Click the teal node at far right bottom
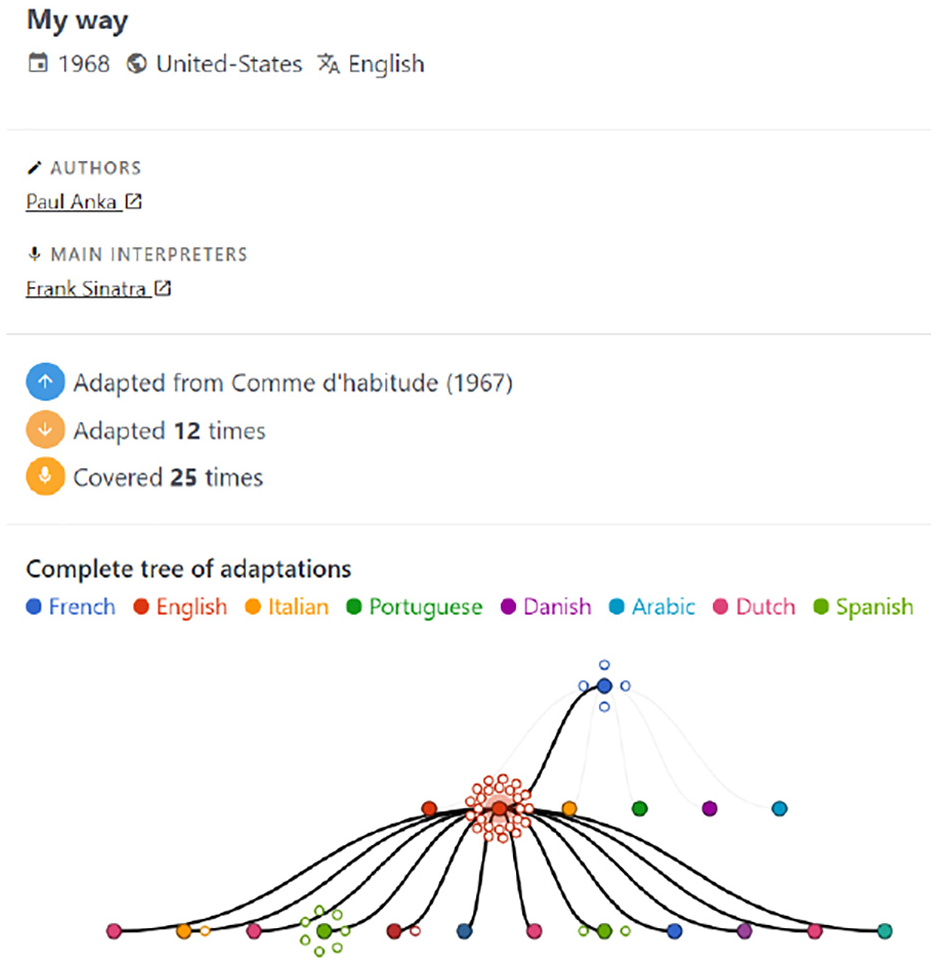Screen dimensions: 937x971 point(885,931)
